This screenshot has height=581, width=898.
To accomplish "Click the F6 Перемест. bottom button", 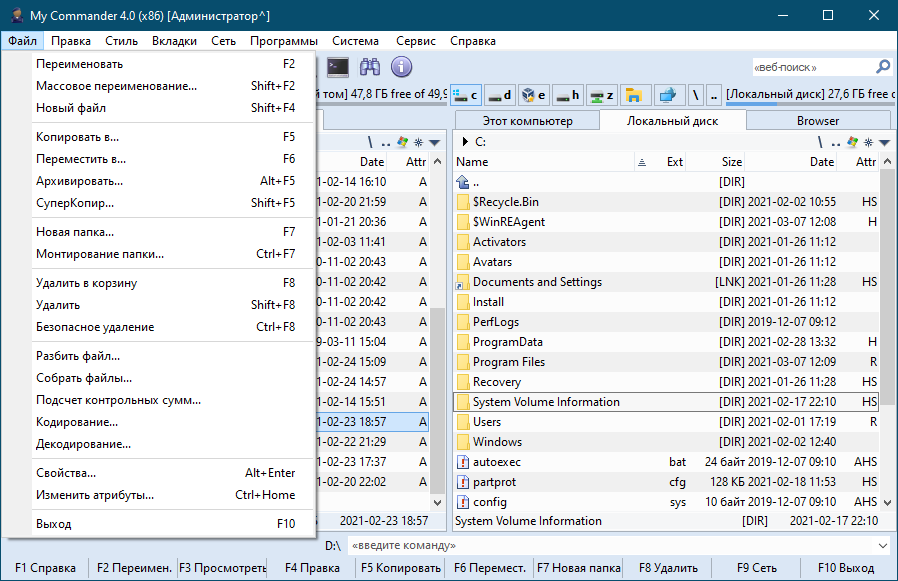I will (490, 568).
